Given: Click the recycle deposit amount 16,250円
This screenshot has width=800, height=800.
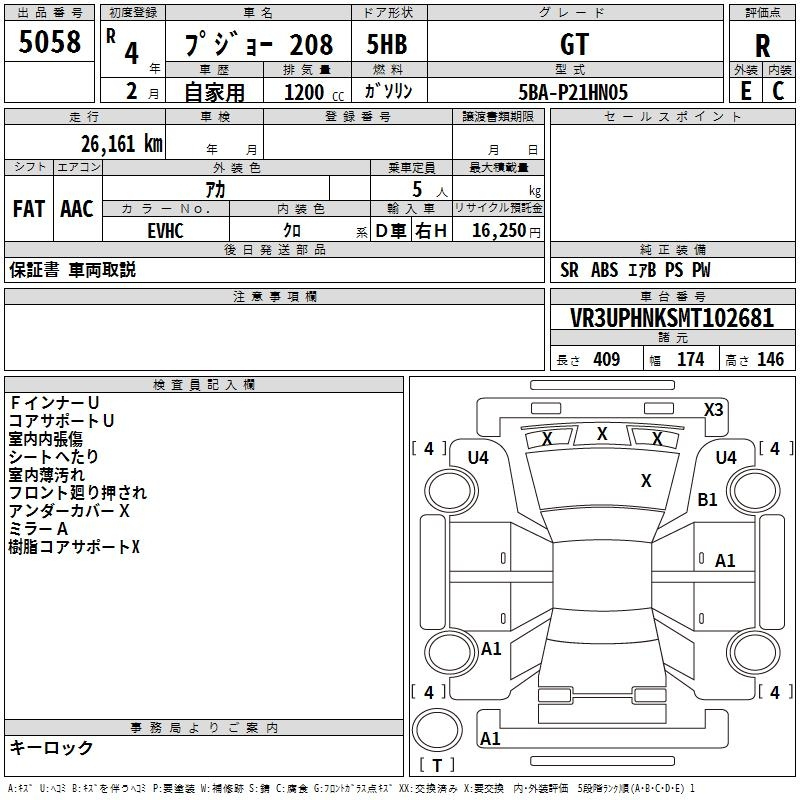Looking at the screenshot, I should point(498,230).
